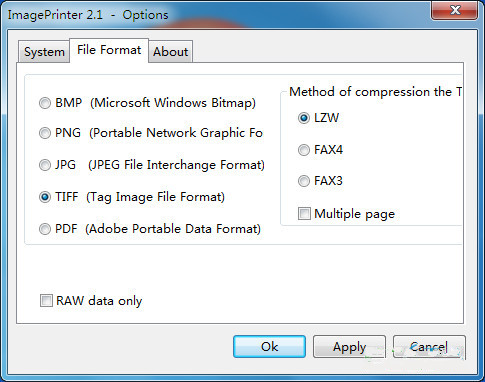Close the Options window via X
The height and width of the screenshot is (382, 485).
tap(455, 10)
